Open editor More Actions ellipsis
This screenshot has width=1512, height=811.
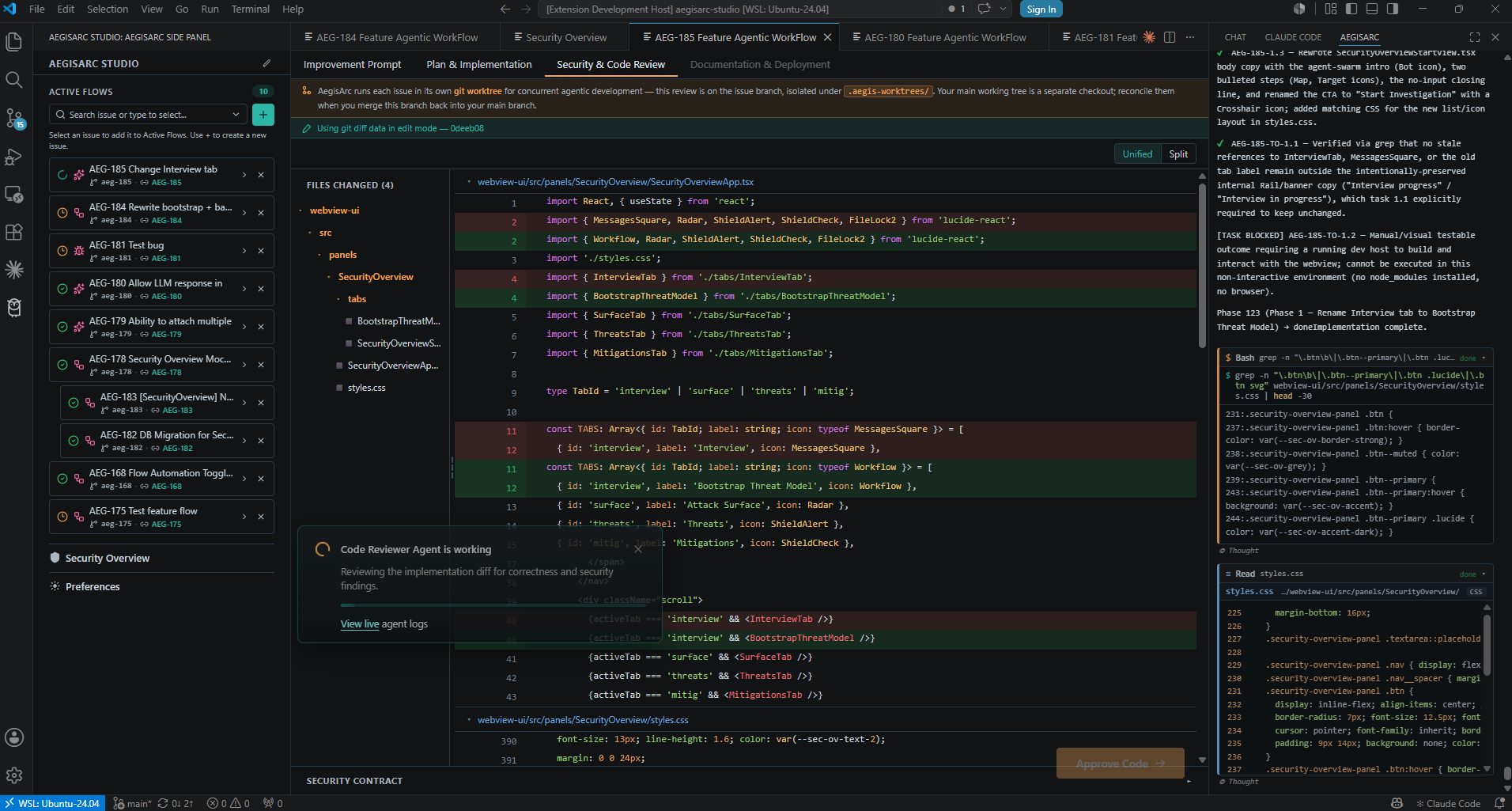1190,37
